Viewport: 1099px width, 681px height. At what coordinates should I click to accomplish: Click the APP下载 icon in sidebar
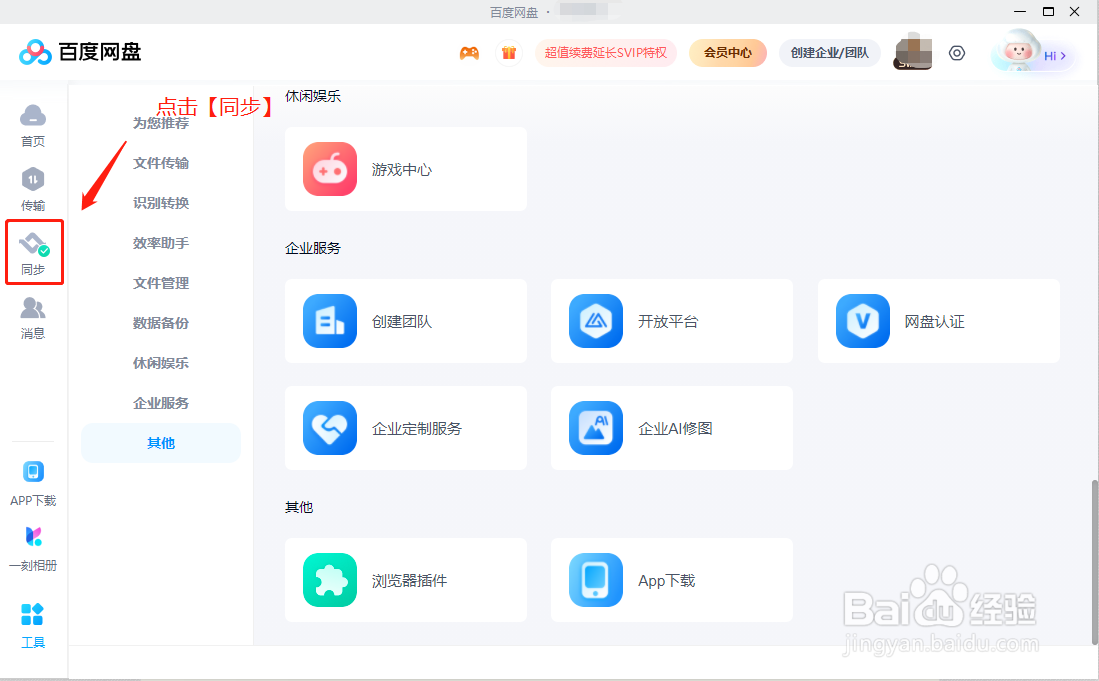tap(33, 472)
